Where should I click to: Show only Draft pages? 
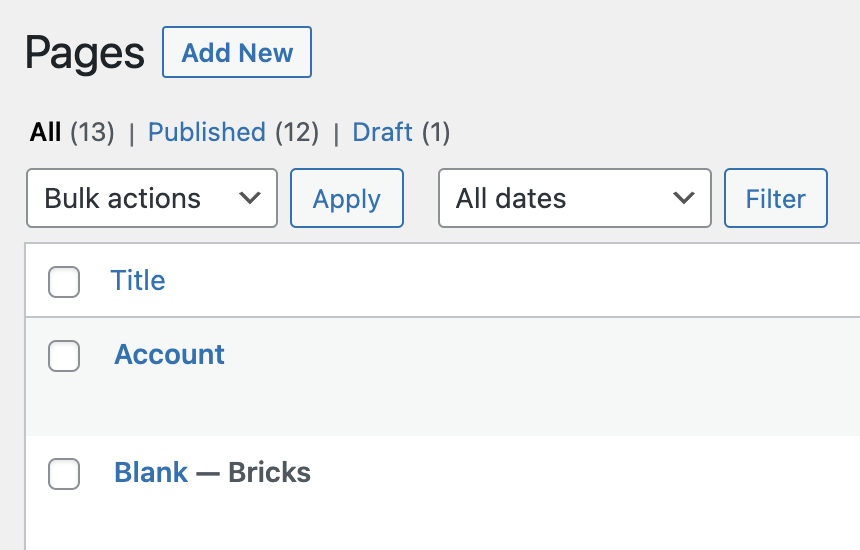[x=382, y=132]
